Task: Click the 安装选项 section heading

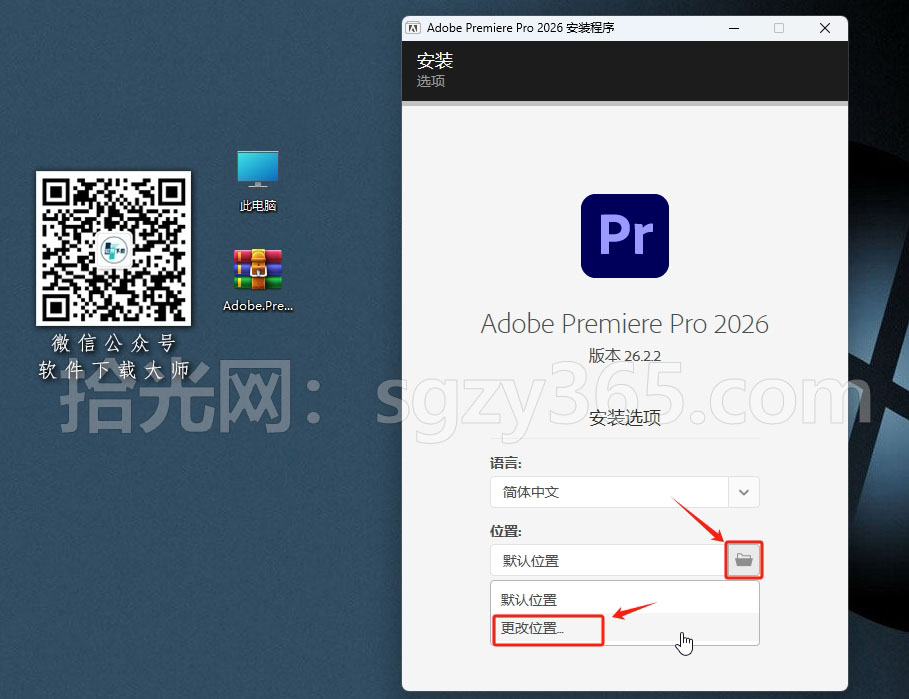Action: 625,417
